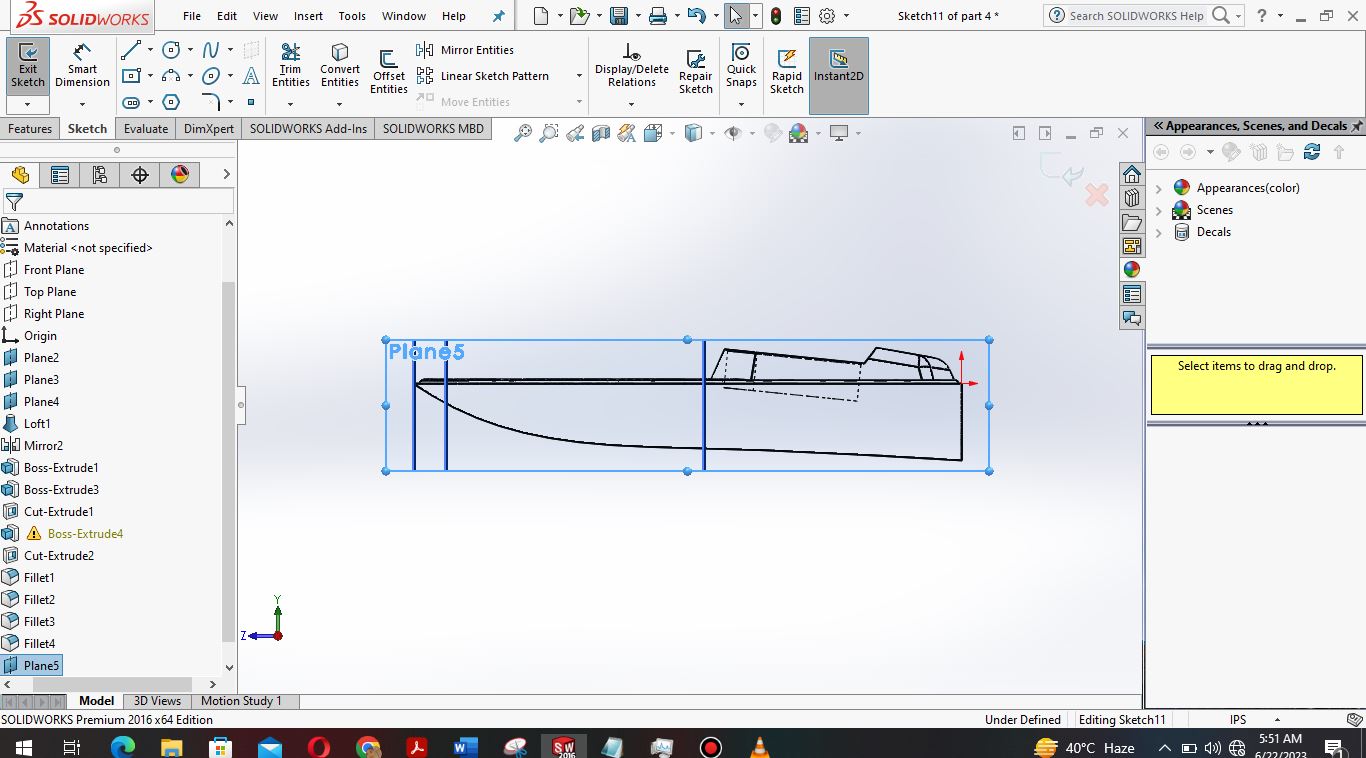The image size is (1366, 758).
Task: Click the Search SOLIDWORKS Help field
Action: (1136, 16)
